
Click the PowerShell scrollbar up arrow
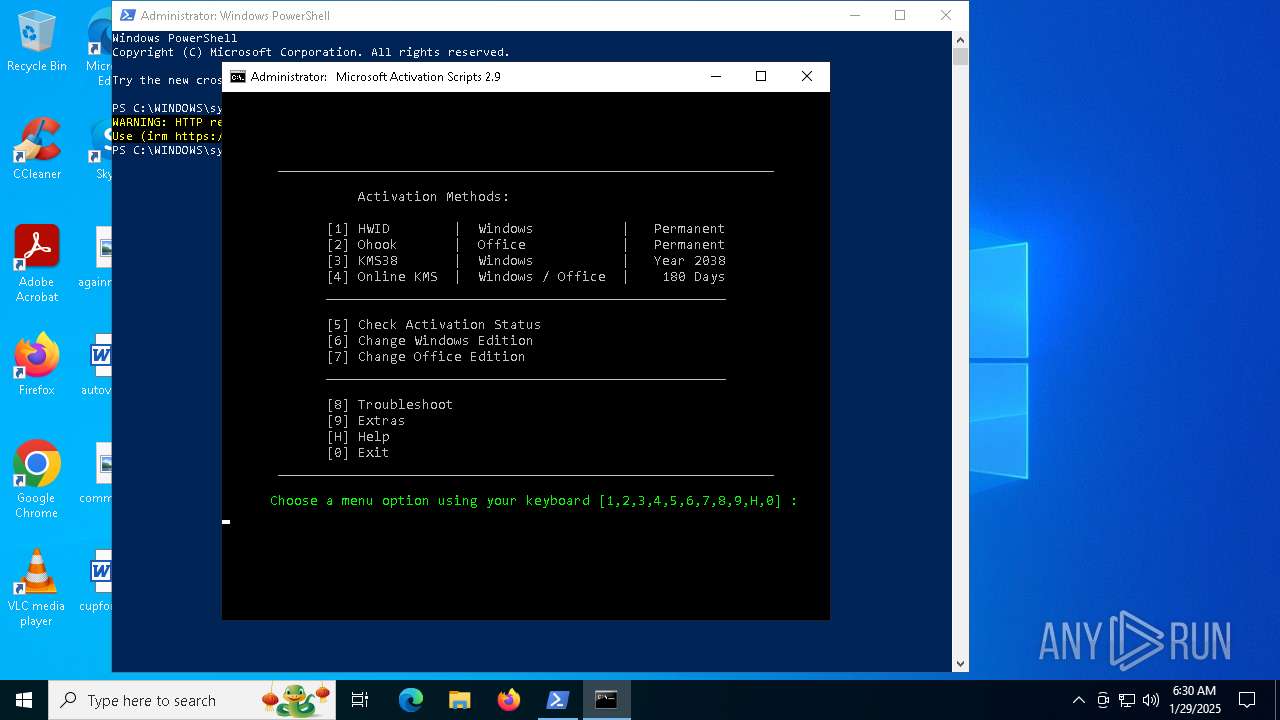pyautogui.click(x=960, y=39)
